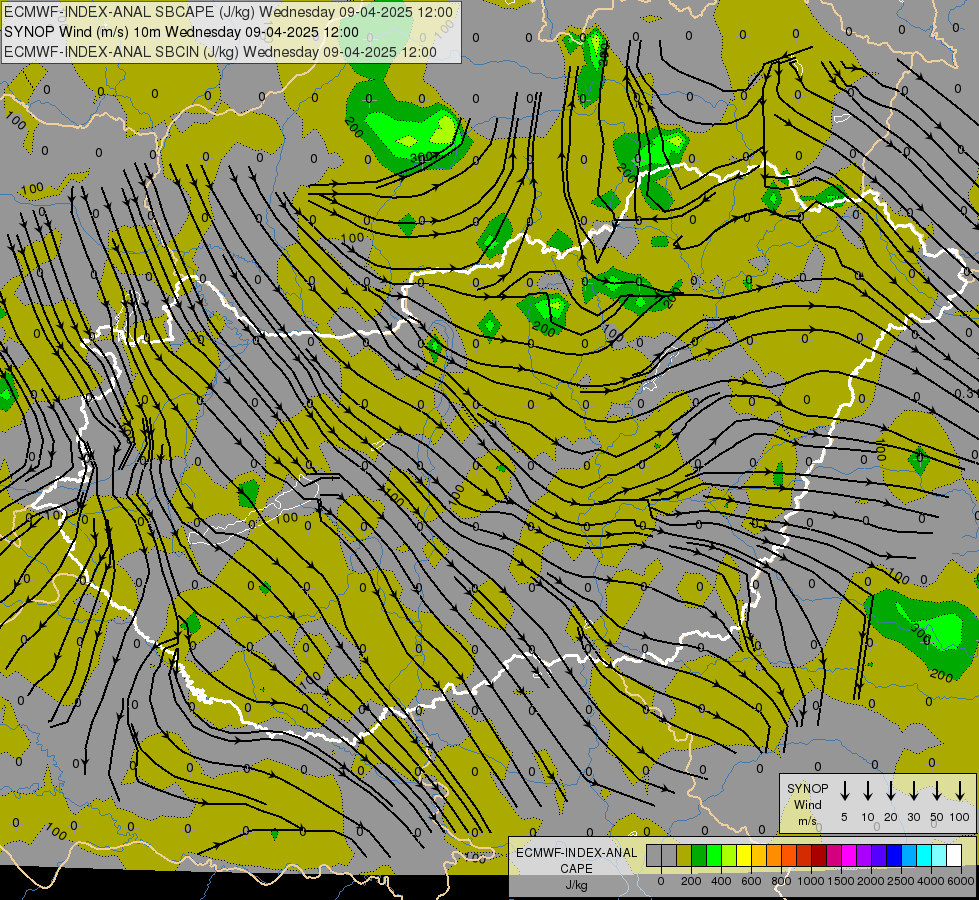This screenshot has height=900, width=979.
Task: Click the ECMWF-INDEX-ANAL SBCAPE title line
Action: click(x=228, y=12)
